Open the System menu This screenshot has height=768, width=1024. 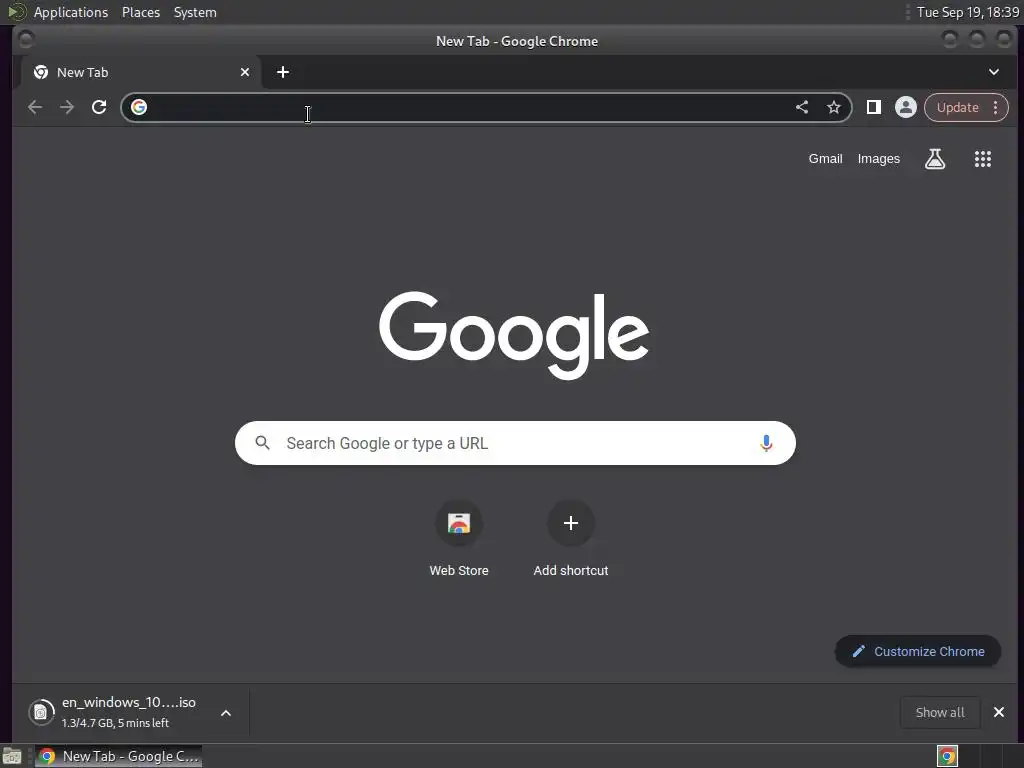click(x=195, y=12)
